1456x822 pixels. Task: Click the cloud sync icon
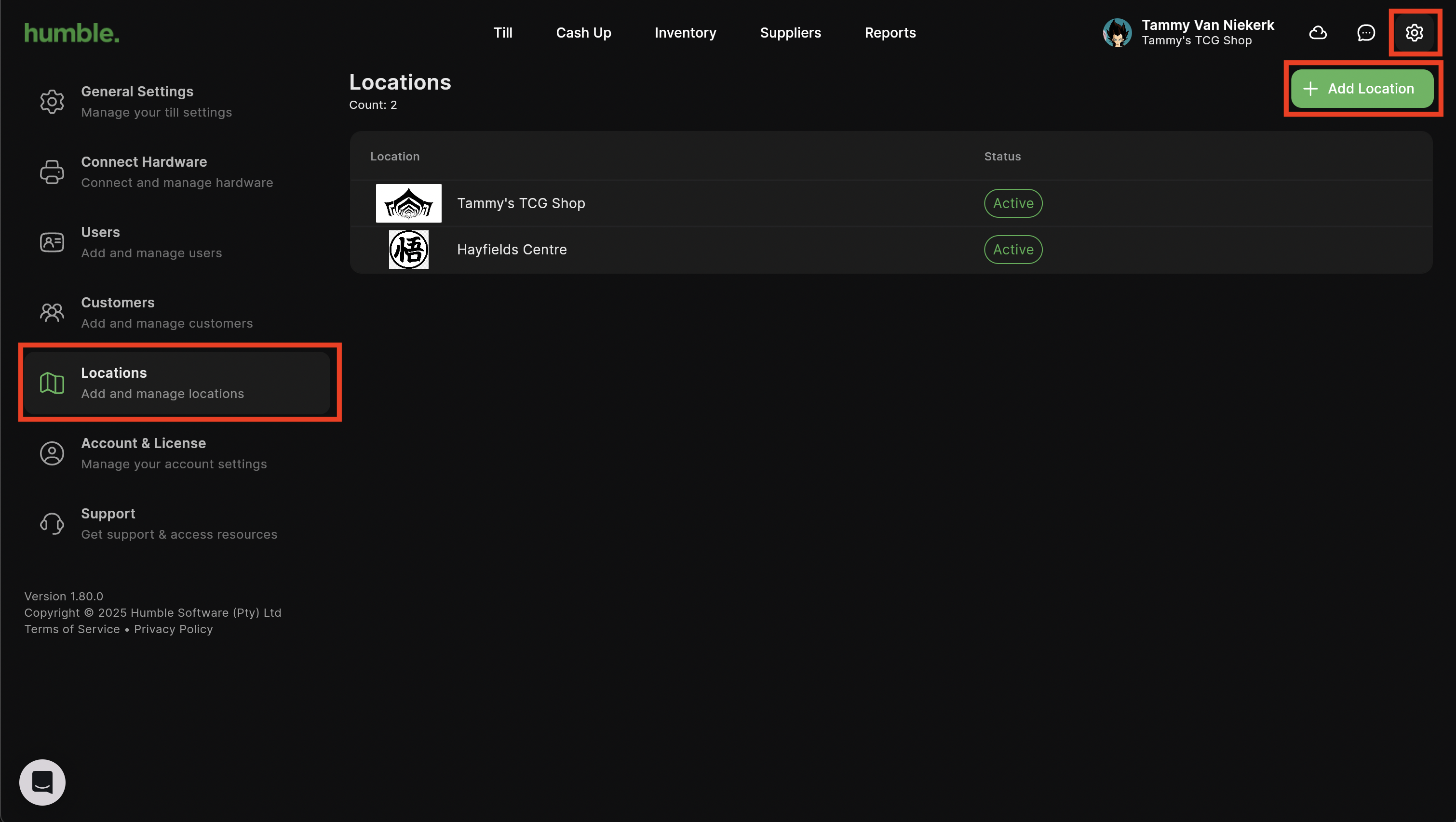[1318, 33]
